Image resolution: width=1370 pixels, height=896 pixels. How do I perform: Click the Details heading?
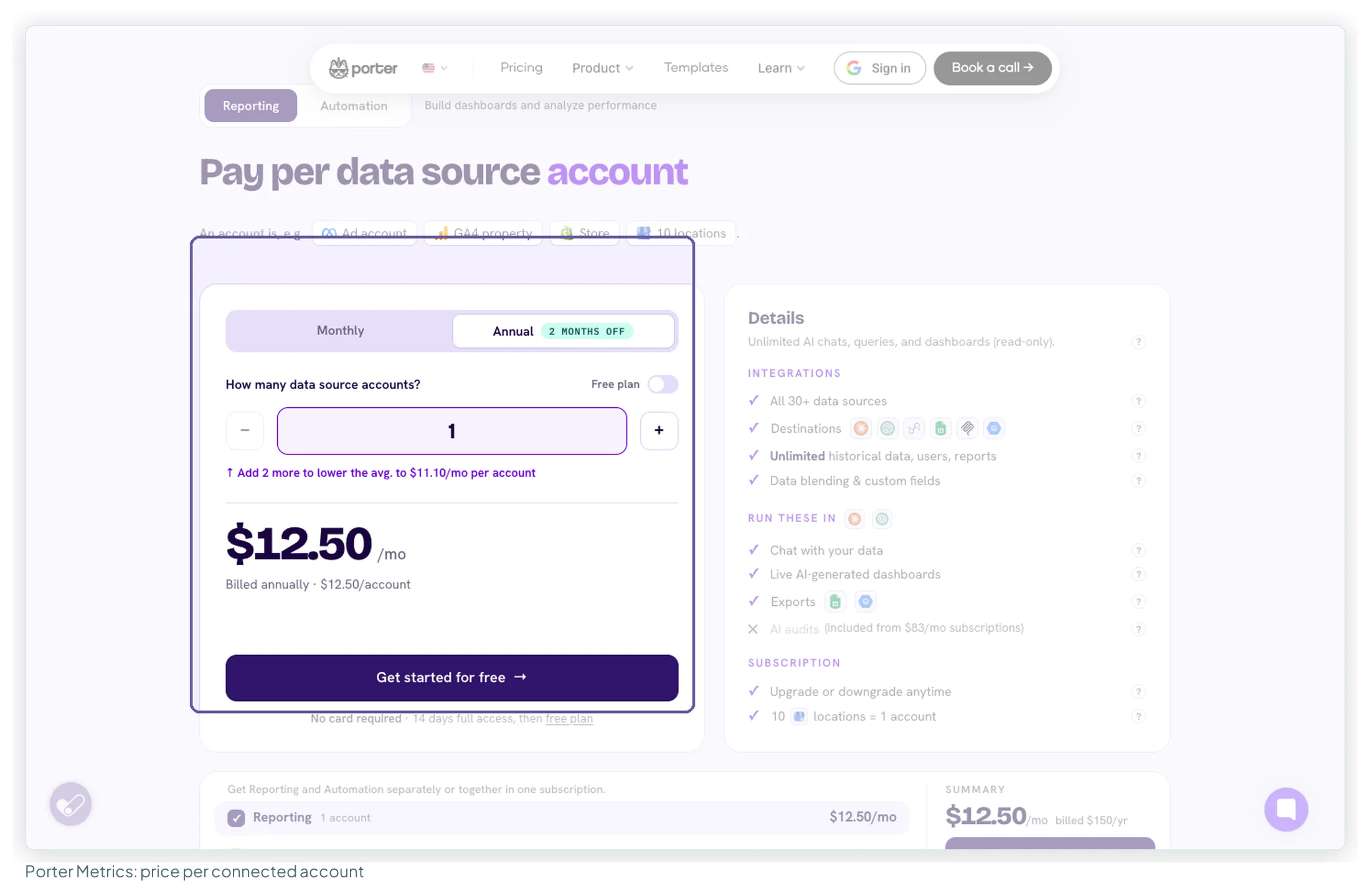[x=776, y=318]
